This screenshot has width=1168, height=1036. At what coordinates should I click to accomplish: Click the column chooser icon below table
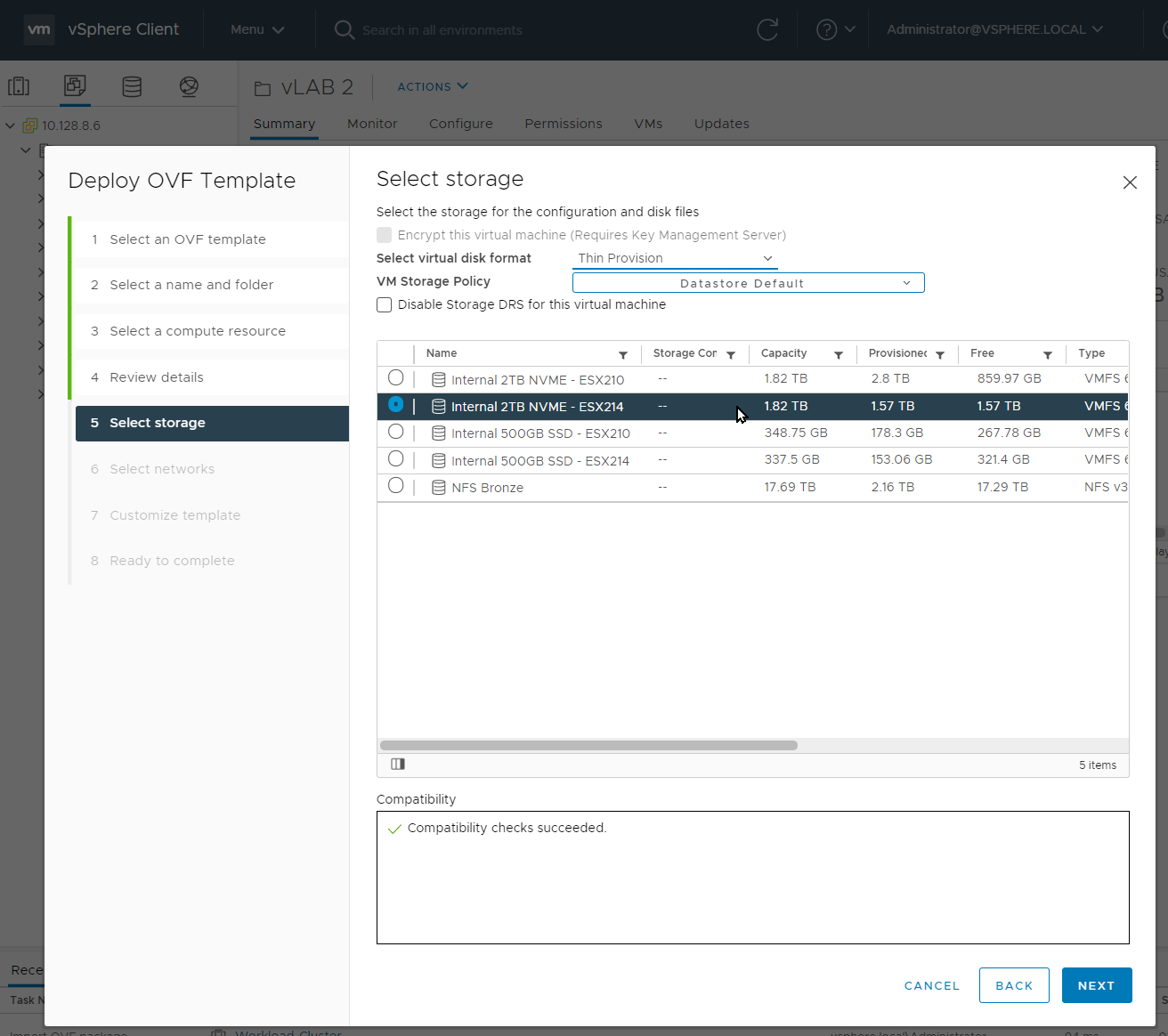point(398,765)
